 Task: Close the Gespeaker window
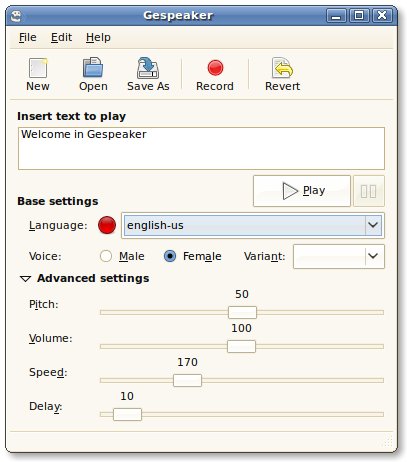[382, 16]
